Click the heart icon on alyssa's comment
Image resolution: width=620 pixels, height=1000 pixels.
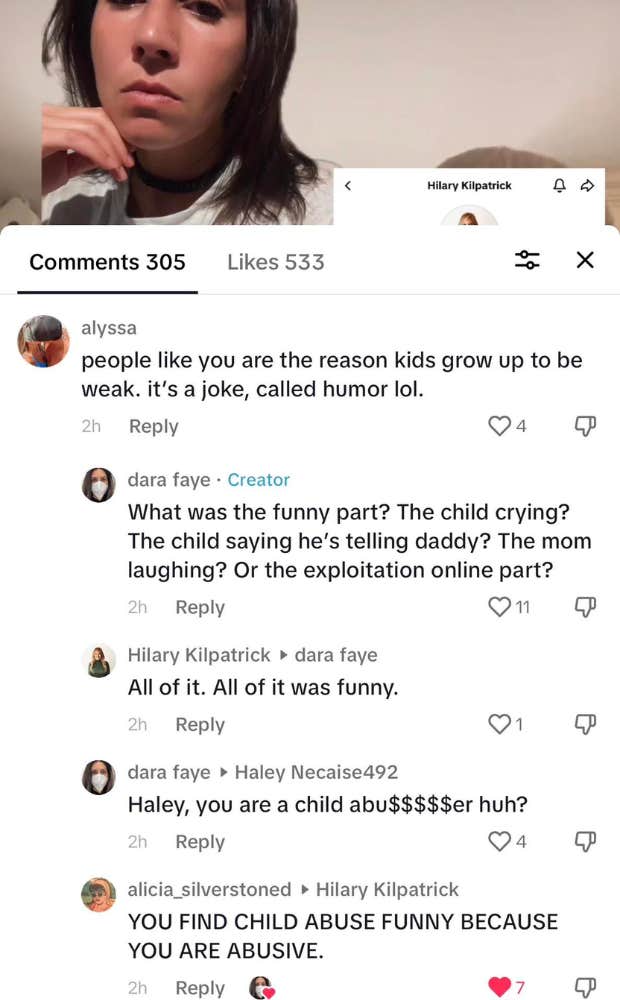[x=498, y=425]
